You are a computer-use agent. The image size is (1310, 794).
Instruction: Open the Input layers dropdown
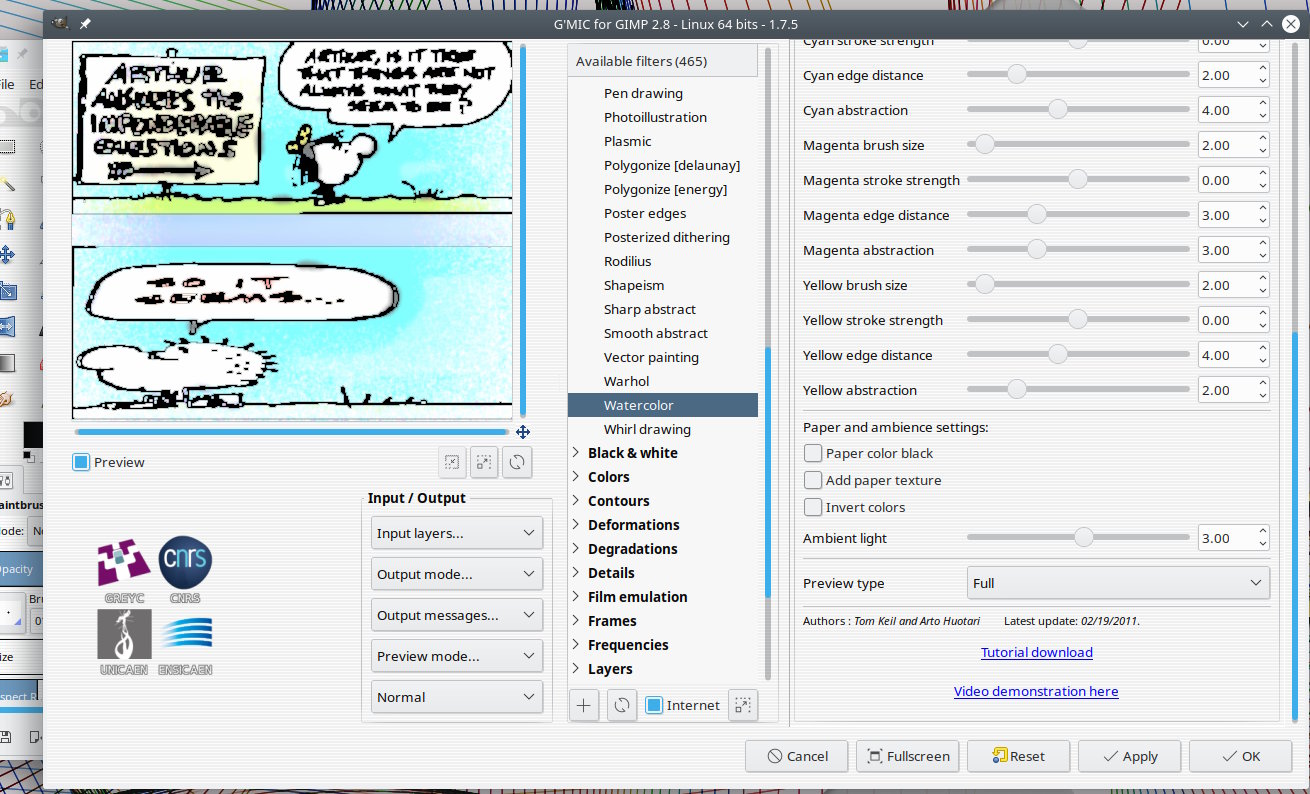point(457,533)
